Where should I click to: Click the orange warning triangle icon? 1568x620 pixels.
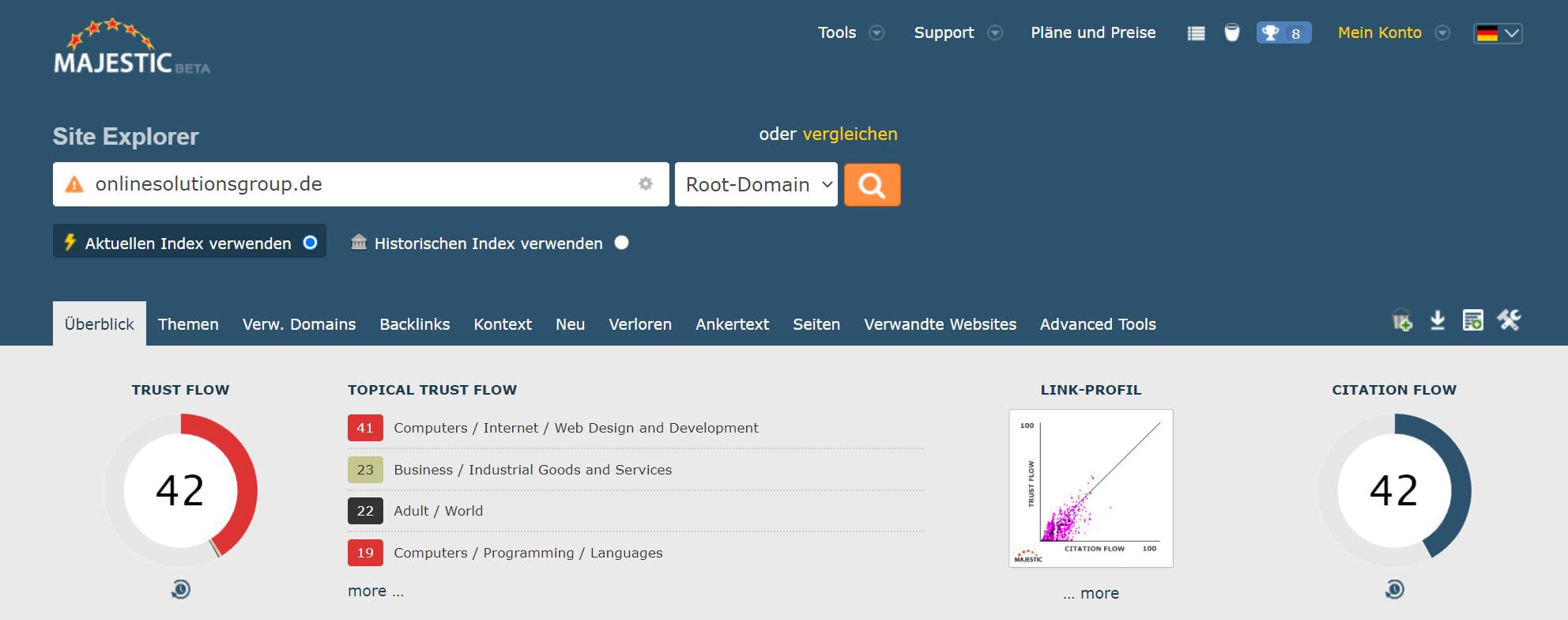(74, 184)
